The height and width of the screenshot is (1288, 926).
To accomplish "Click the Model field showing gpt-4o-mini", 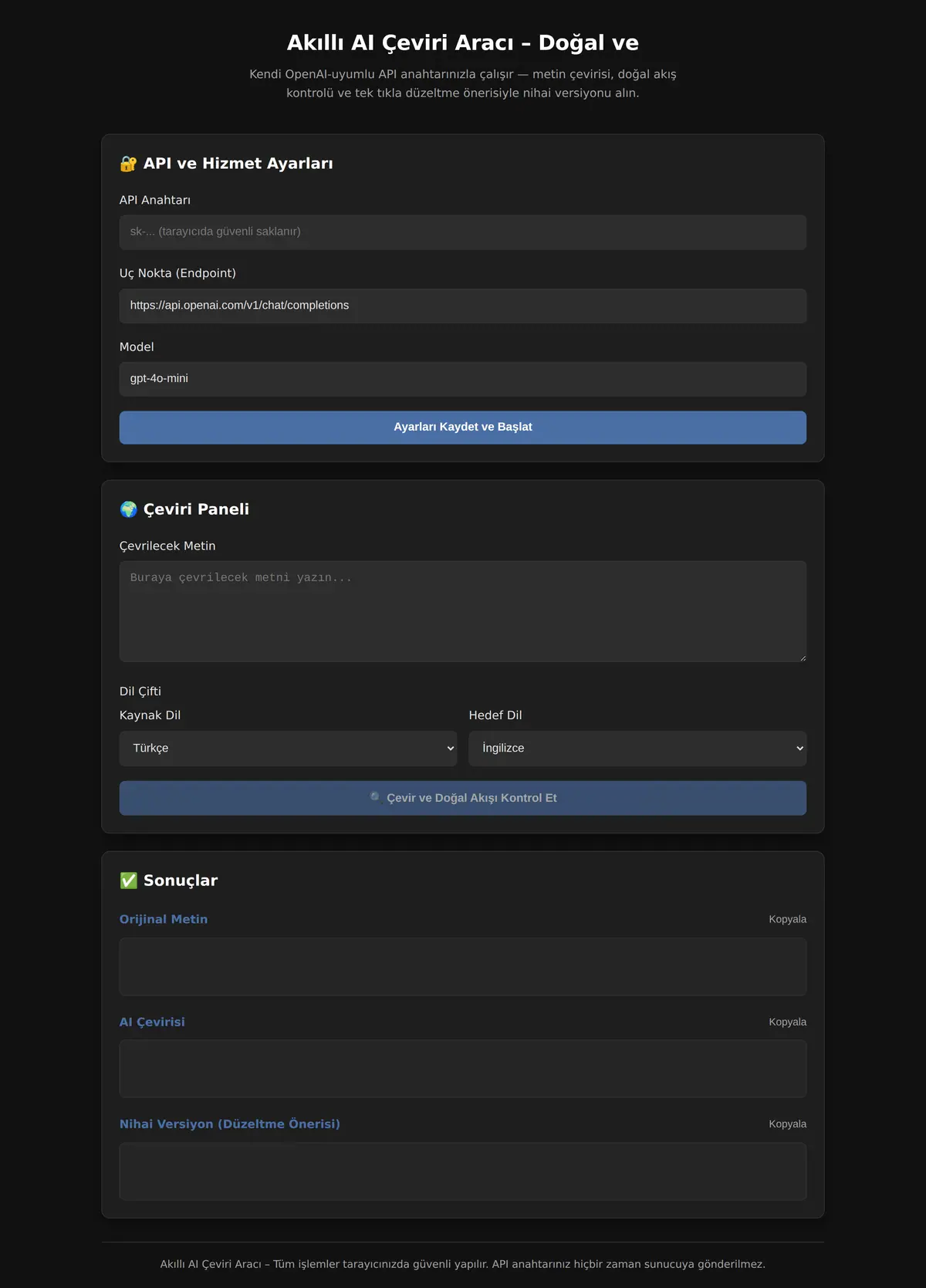I will pos(463,379).
